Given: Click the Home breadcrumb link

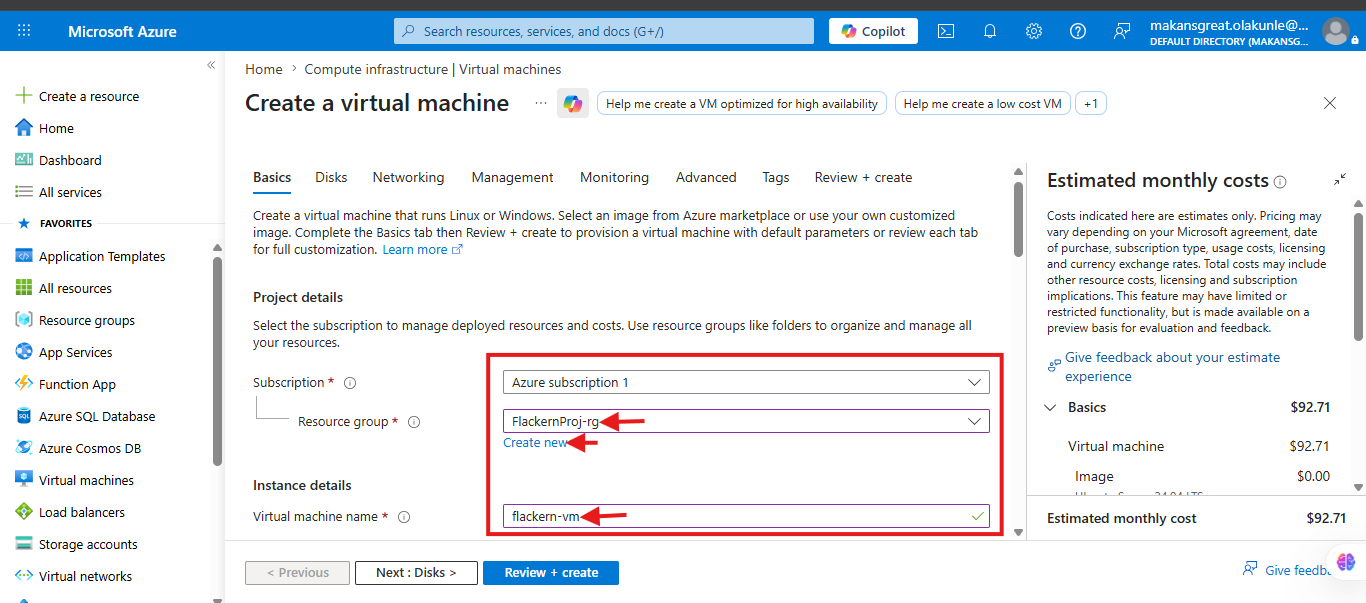Looking at the screenshot, I should point(264,69).
